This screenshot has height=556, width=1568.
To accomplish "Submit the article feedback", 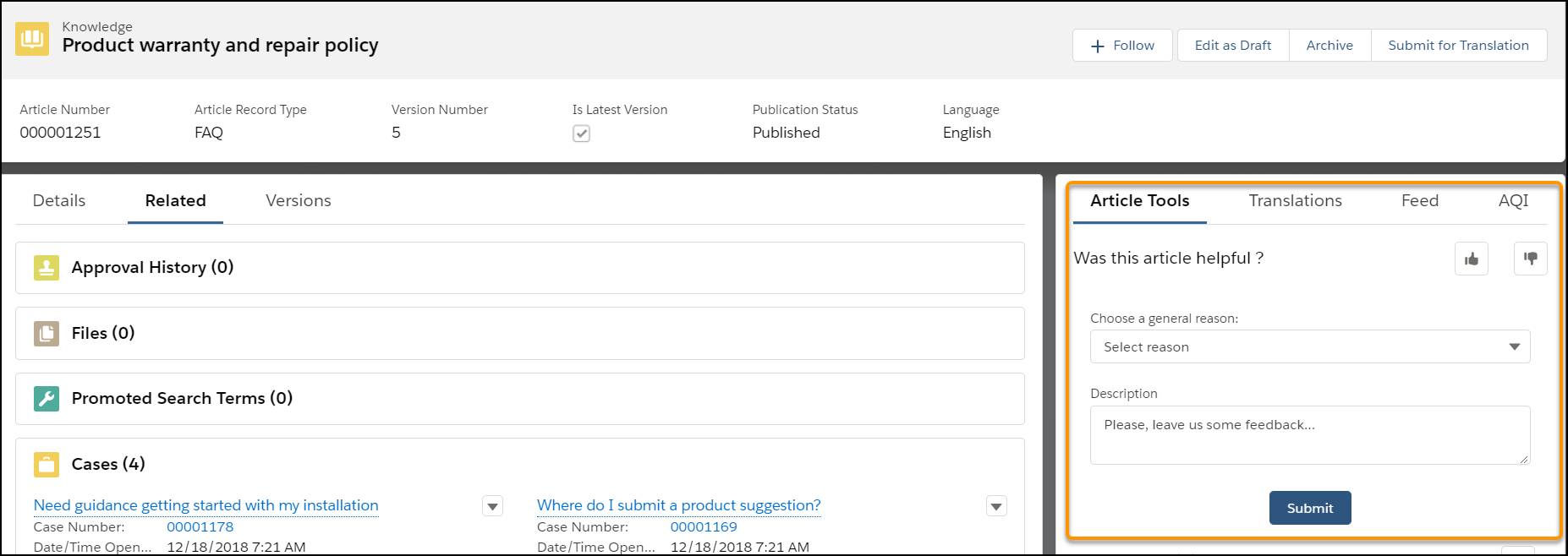I will [x=1310, y=508].
